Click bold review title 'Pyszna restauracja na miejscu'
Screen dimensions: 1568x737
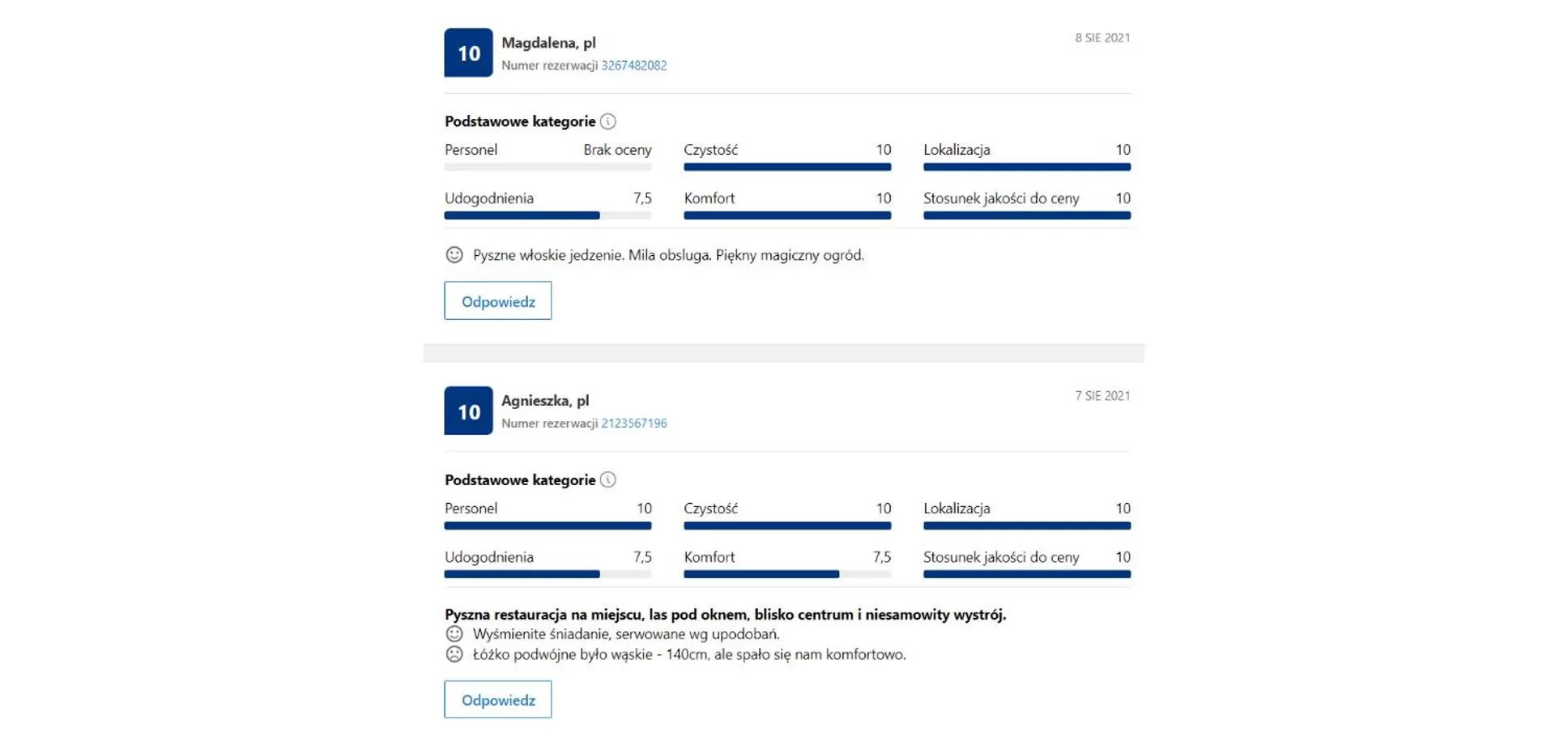point(725,615)
